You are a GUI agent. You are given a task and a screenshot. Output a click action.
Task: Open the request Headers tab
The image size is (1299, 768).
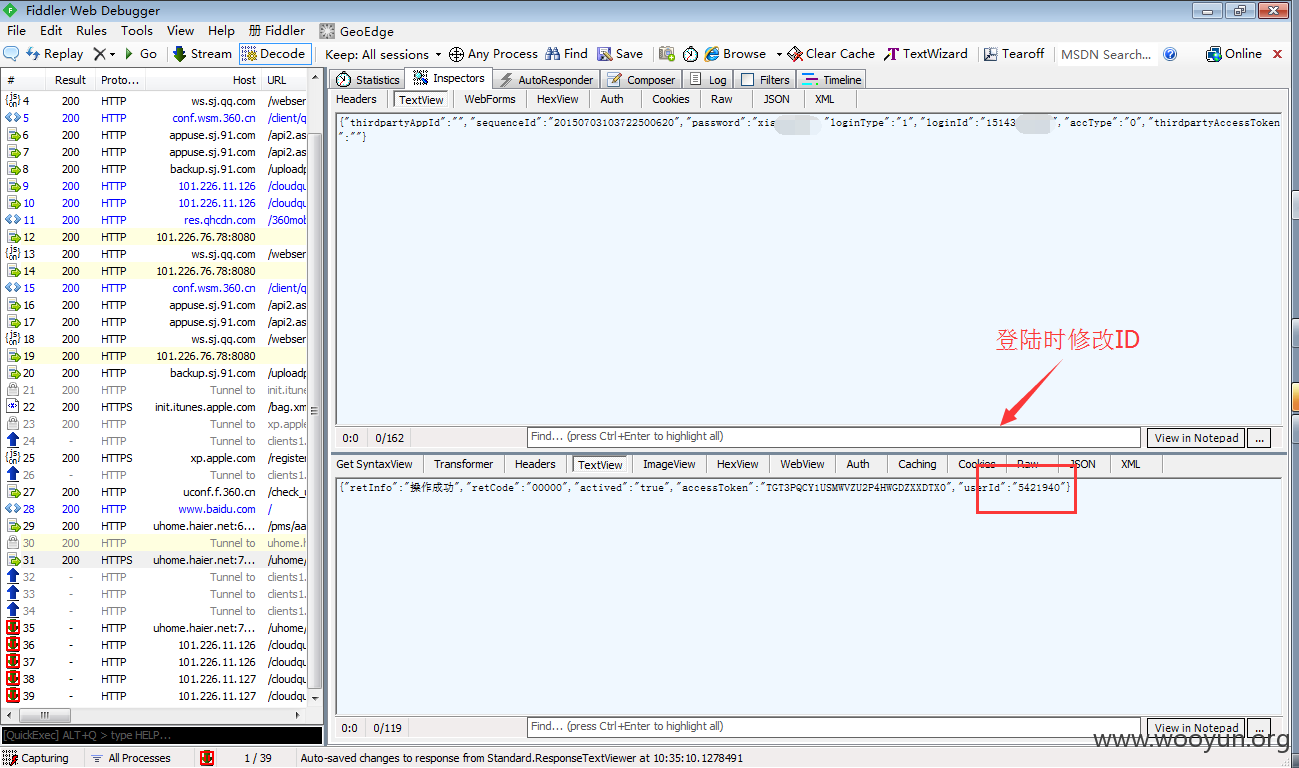[357, 99]
